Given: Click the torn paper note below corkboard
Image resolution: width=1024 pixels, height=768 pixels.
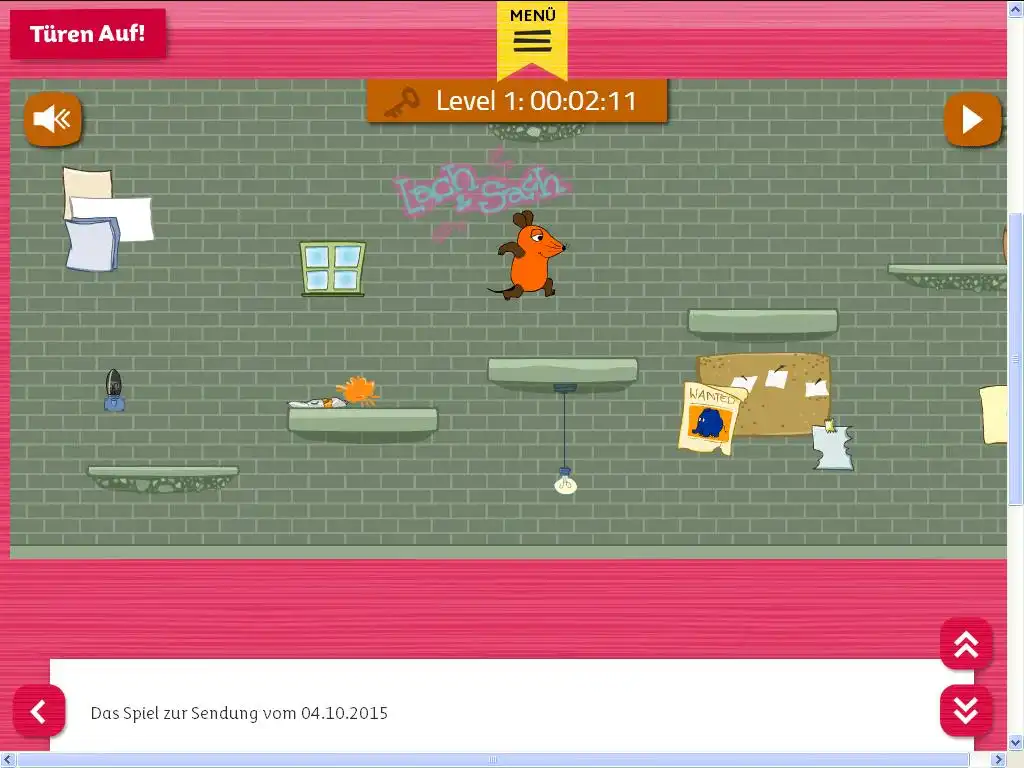Looking at the screenshot, I should 833,445.
